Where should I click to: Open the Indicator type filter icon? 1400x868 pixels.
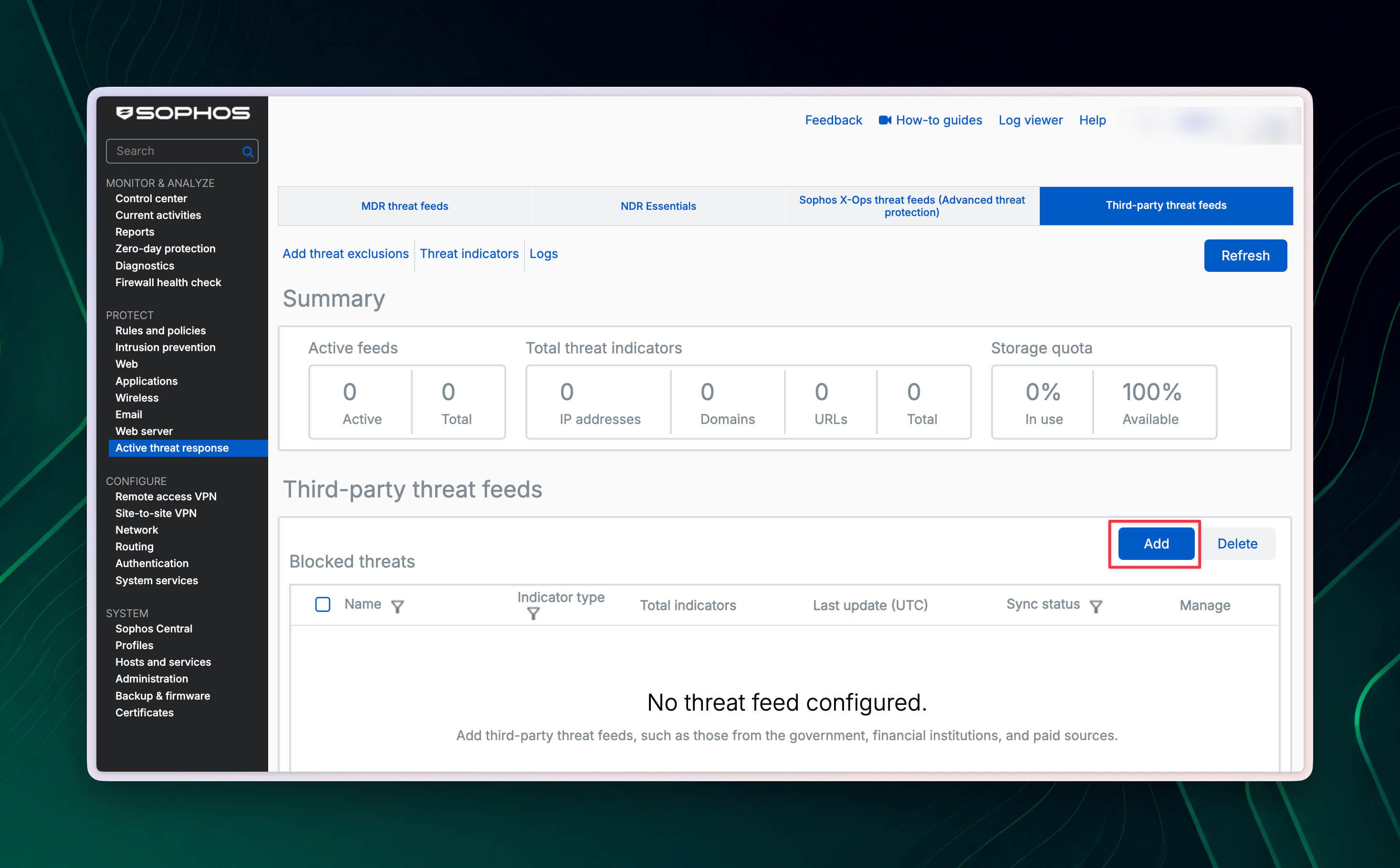tap(533, 614)
